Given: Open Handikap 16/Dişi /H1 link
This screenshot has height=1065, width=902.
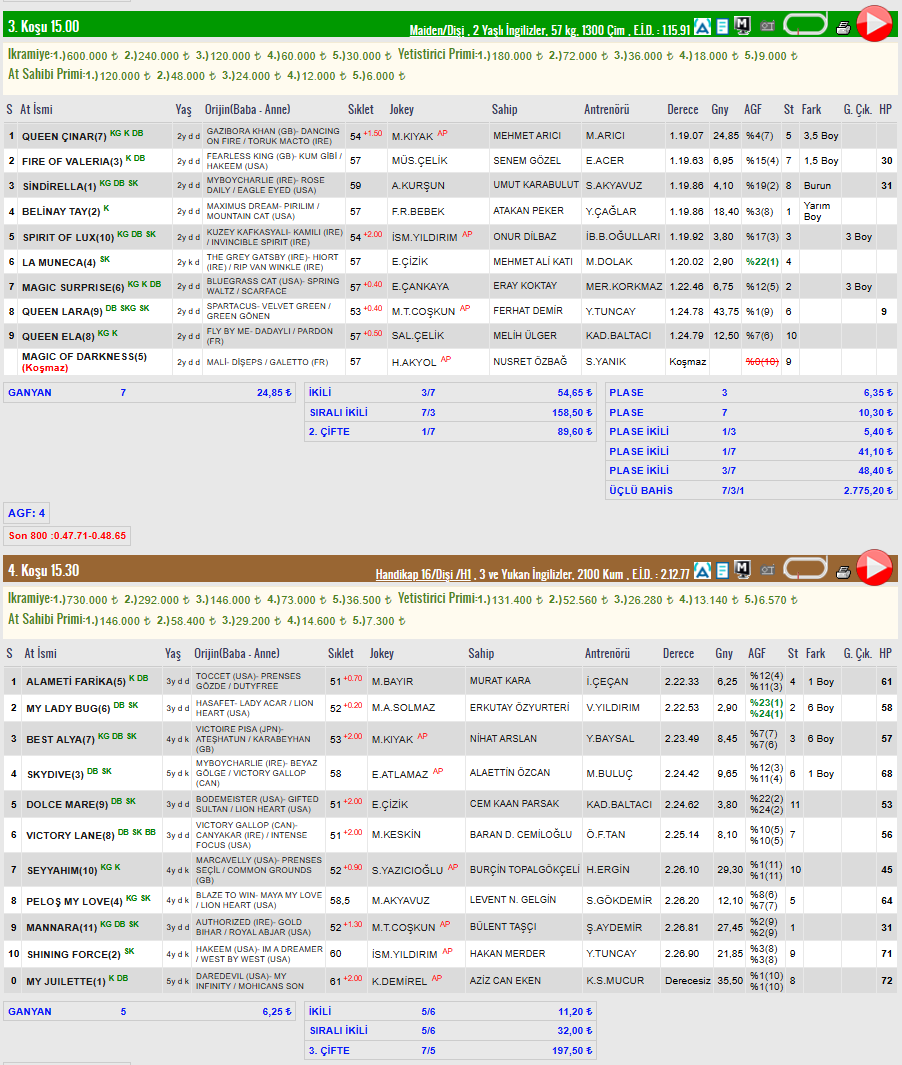Looking at the screenshot, I should tap(423, 575).
